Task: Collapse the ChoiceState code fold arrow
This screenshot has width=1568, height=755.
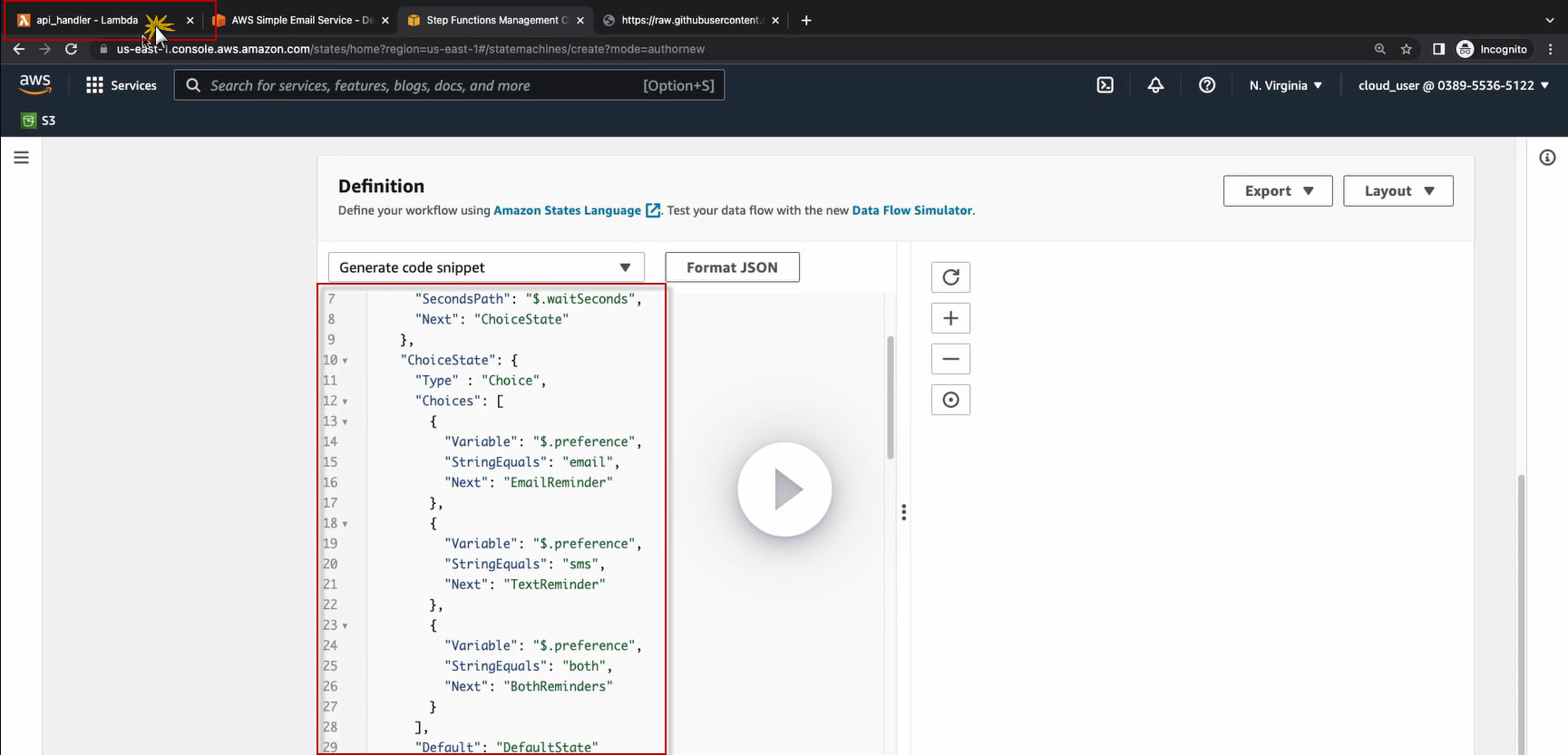Action: tap(345, 361)
